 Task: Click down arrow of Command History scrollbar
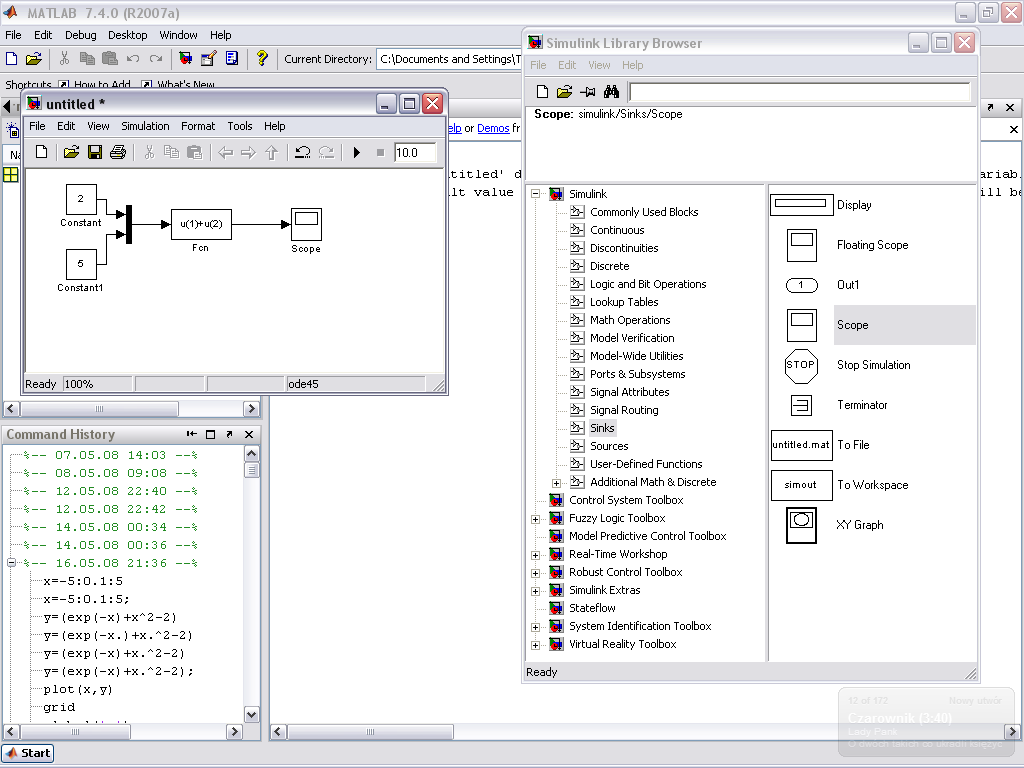(x=251, y=714)
